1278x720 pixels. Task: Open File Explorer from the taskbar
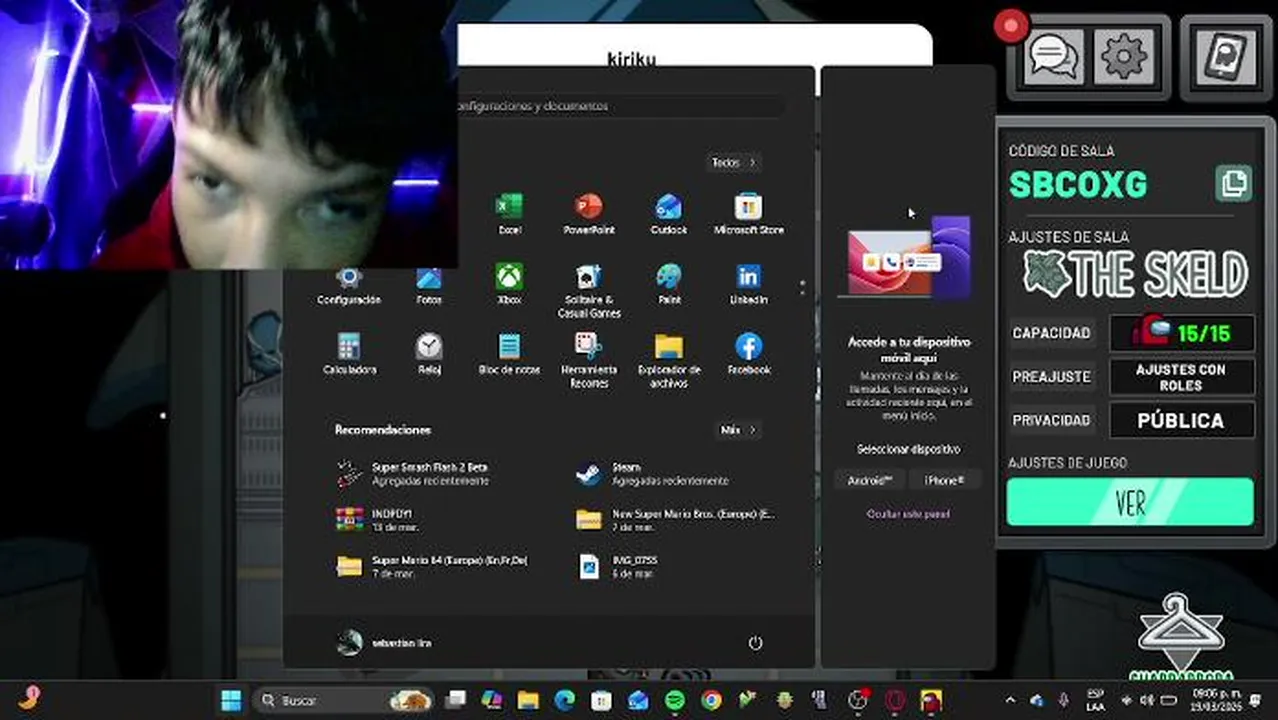pos(528,700)
